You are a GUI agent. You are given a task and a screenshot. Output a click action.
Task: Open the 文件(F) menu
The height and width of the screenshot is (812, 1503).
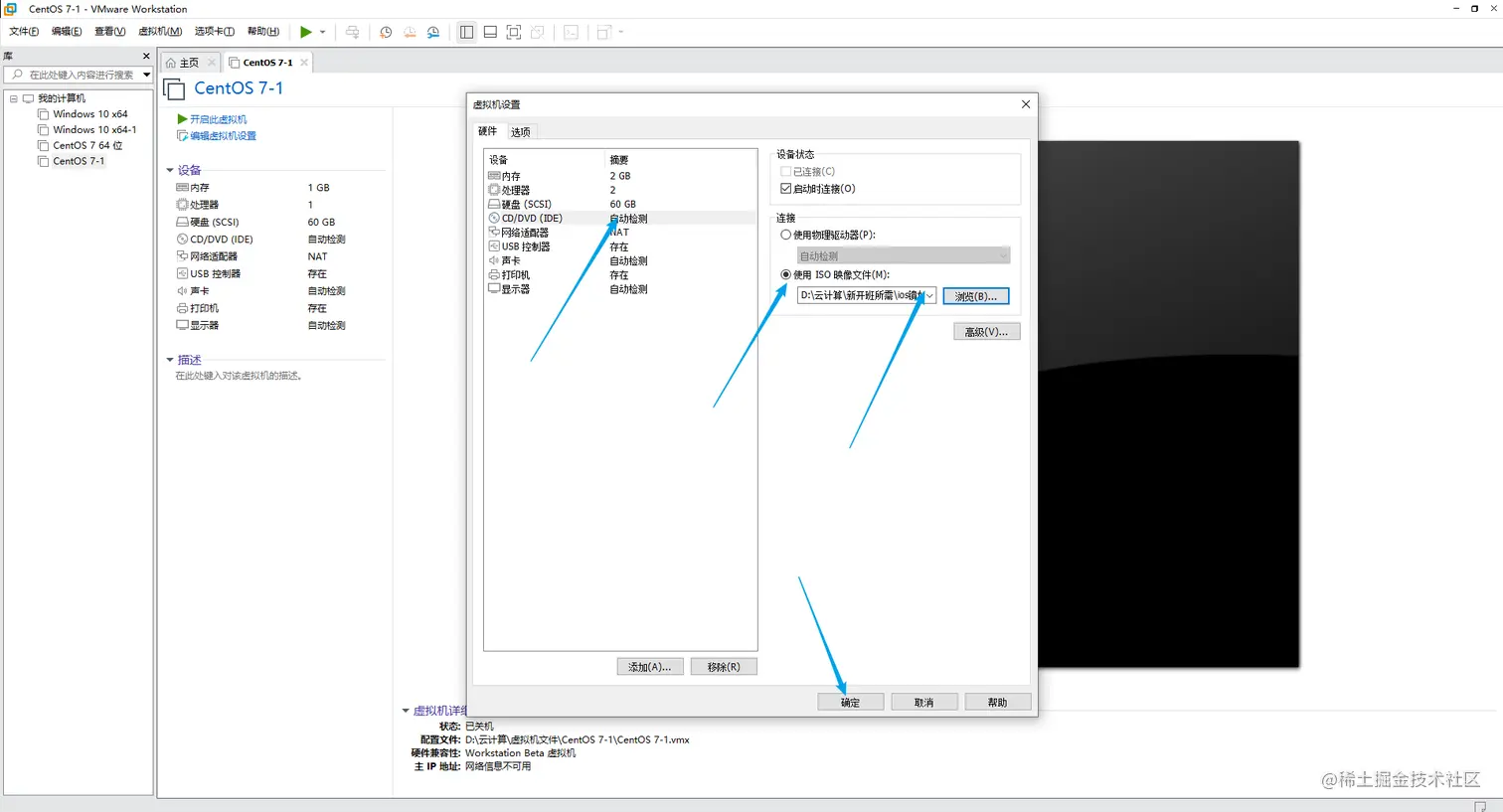[24, 32]
